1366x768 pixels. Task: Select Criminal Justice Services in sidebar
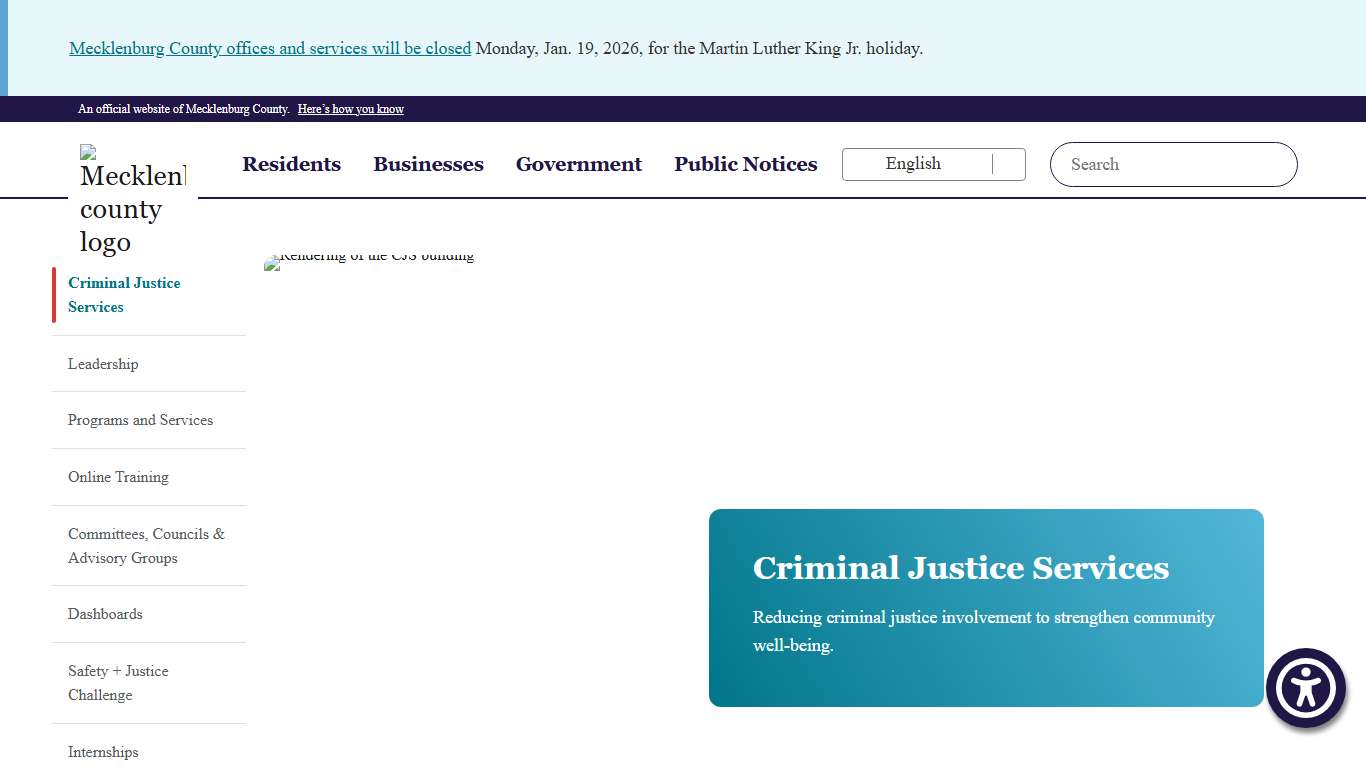click(x=123, y=295)
